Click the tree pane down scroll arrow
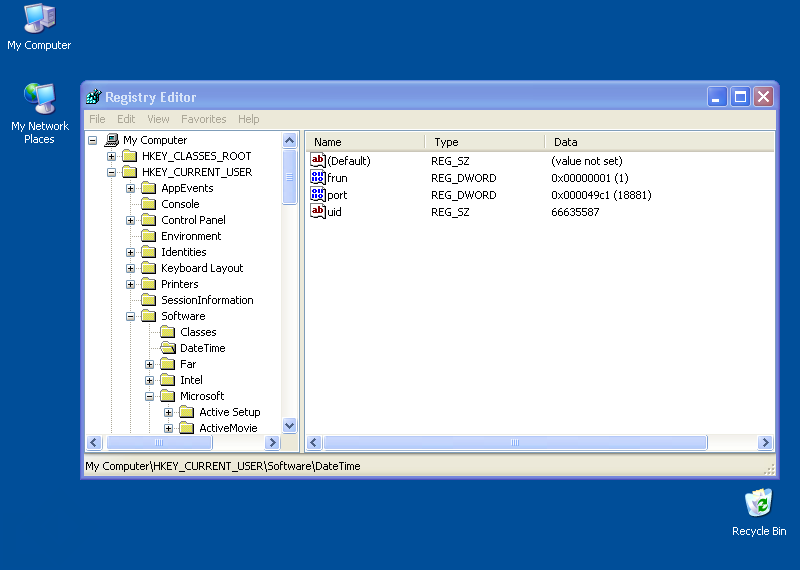 click(289, 426)
